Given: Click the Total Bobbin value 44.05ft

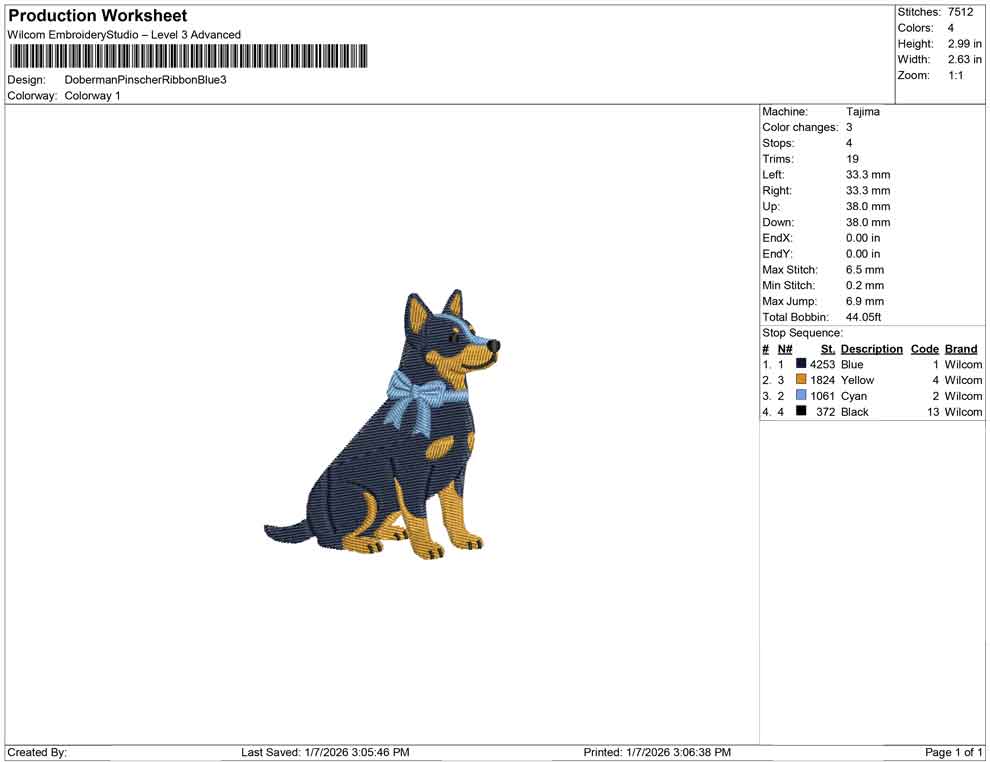Looking at the screenshot, I should pos(864,317).
